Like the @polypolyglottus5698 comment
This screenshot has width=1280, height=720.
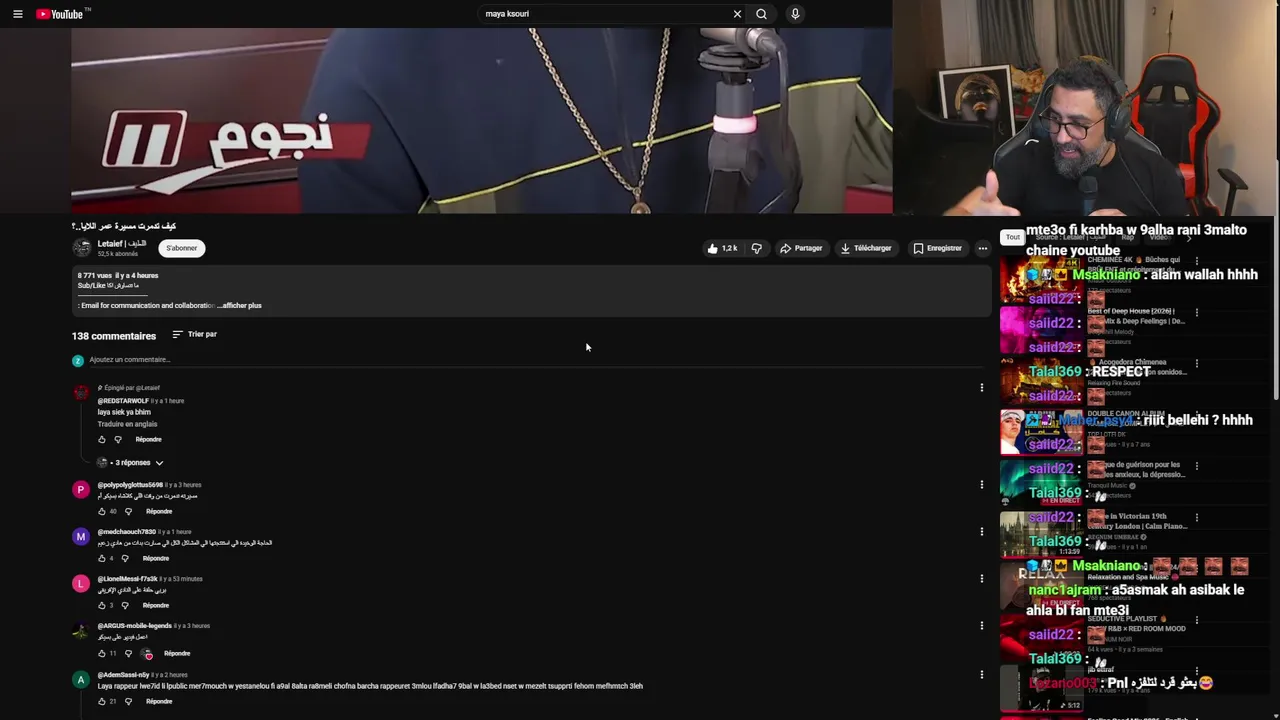point(101,512)
